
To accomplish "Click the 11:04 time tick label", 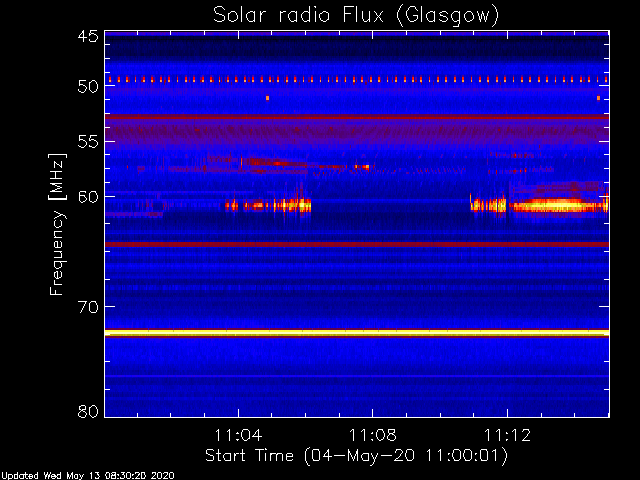I will pyautogui.click(x=238, y=436).
